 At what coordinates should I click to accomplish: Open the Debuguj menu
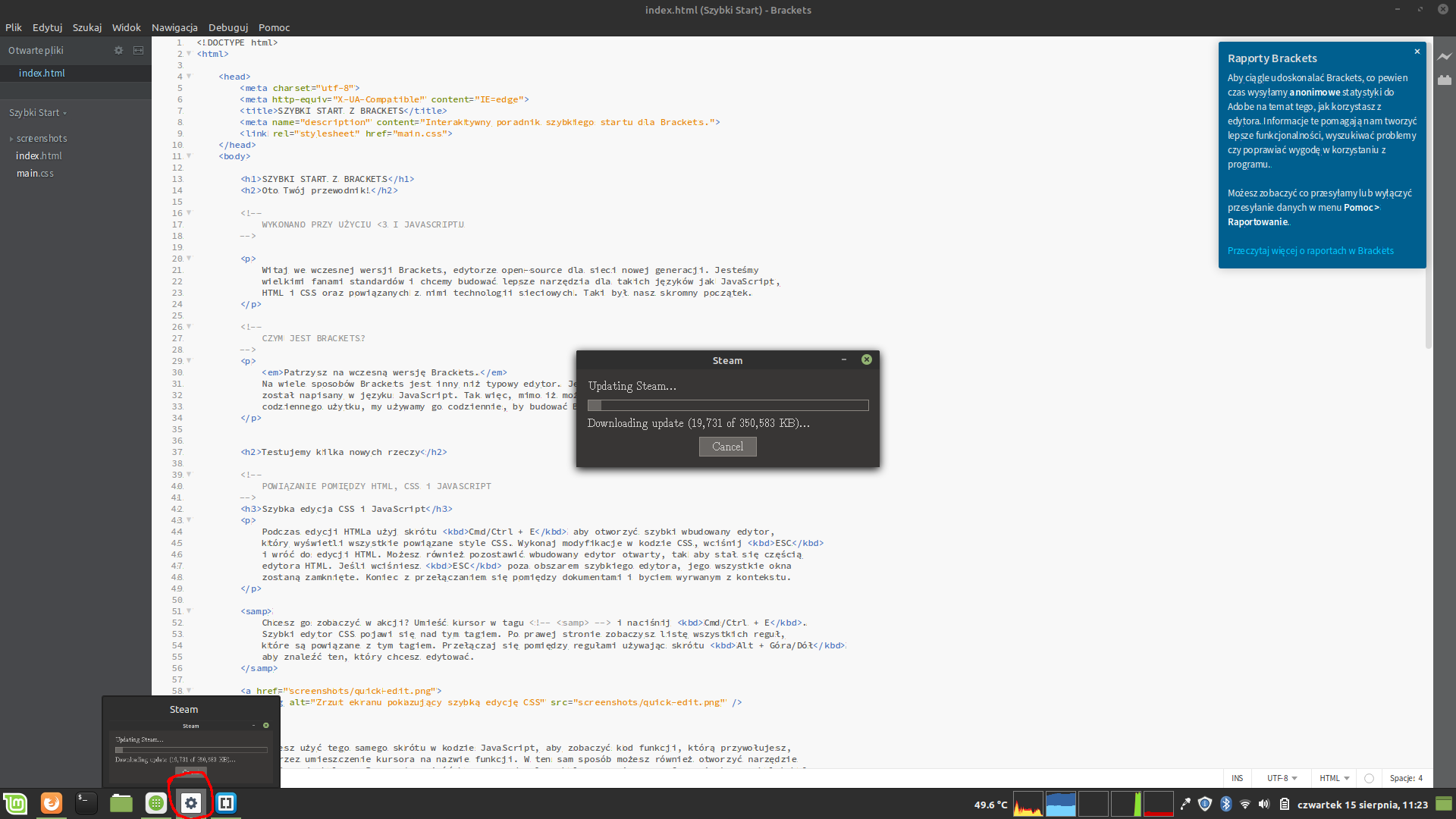(227, 27)
